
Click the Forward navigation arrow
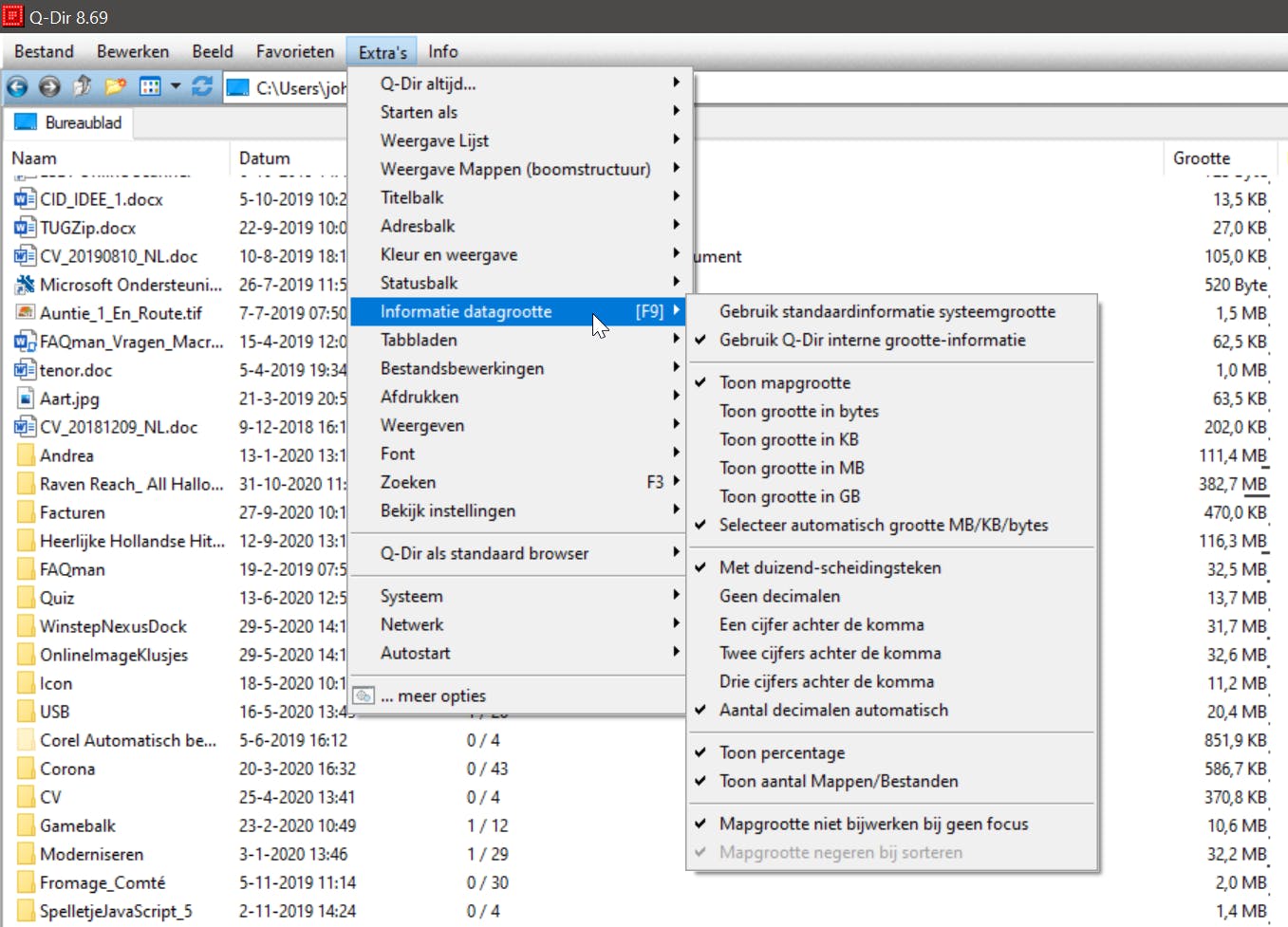49,87
